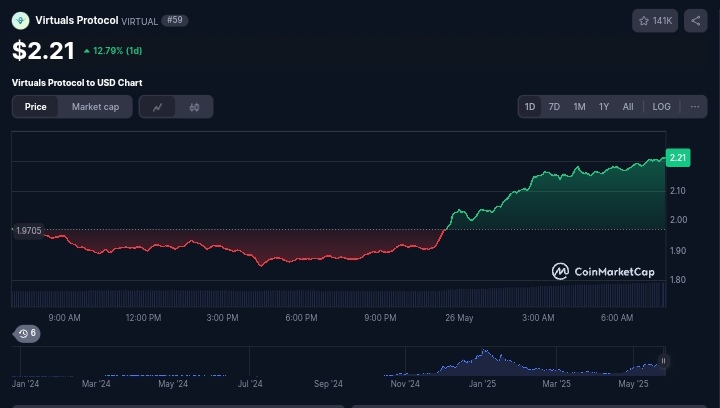Click the Virtuals Protocol to USD Chart heading
Viewport: 720px width, 408px height.
pos(77,83)
